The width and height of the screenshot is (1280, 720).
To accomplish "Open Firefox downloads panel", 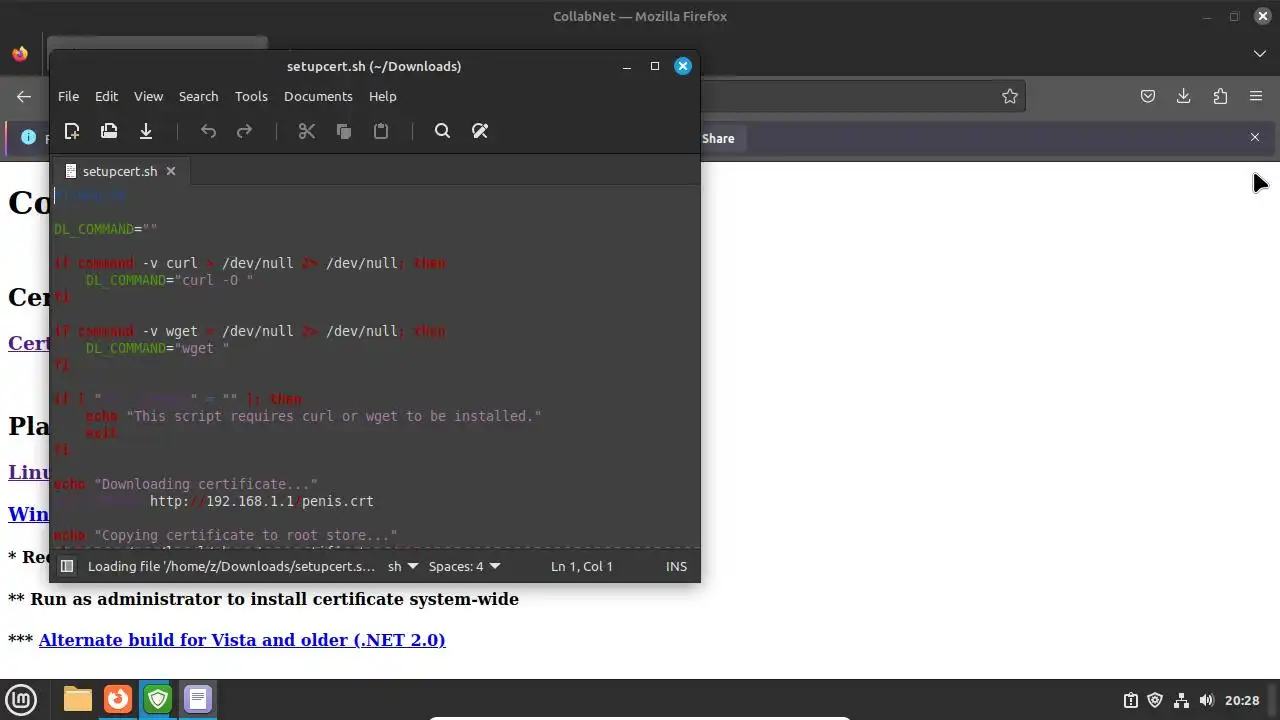I will pyautogui.click(x=1184, y=96).
